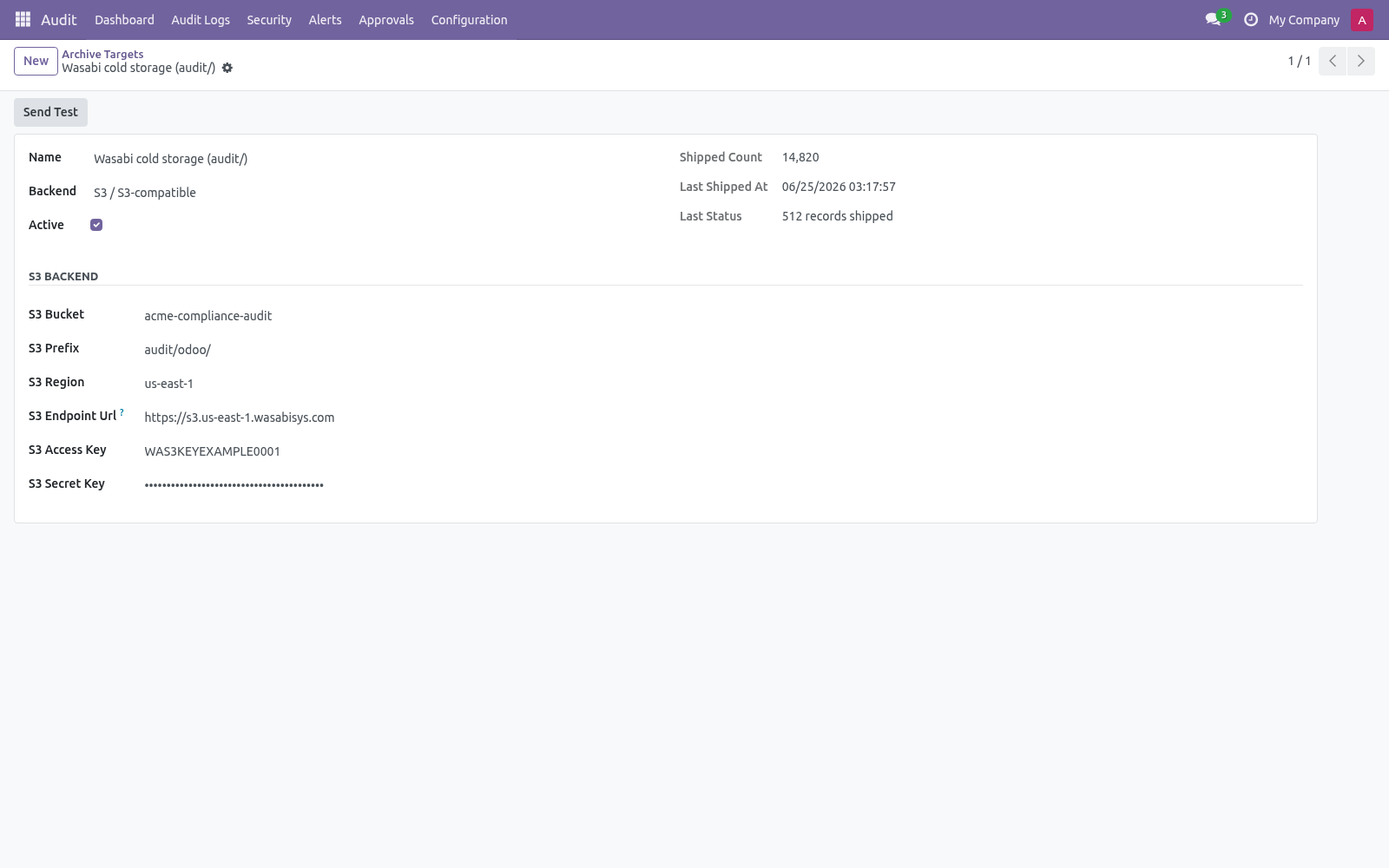Select the '512 records shipped' status text
Image resolution: width=1389 pixels, height=868 pixels.
(837, 216)
